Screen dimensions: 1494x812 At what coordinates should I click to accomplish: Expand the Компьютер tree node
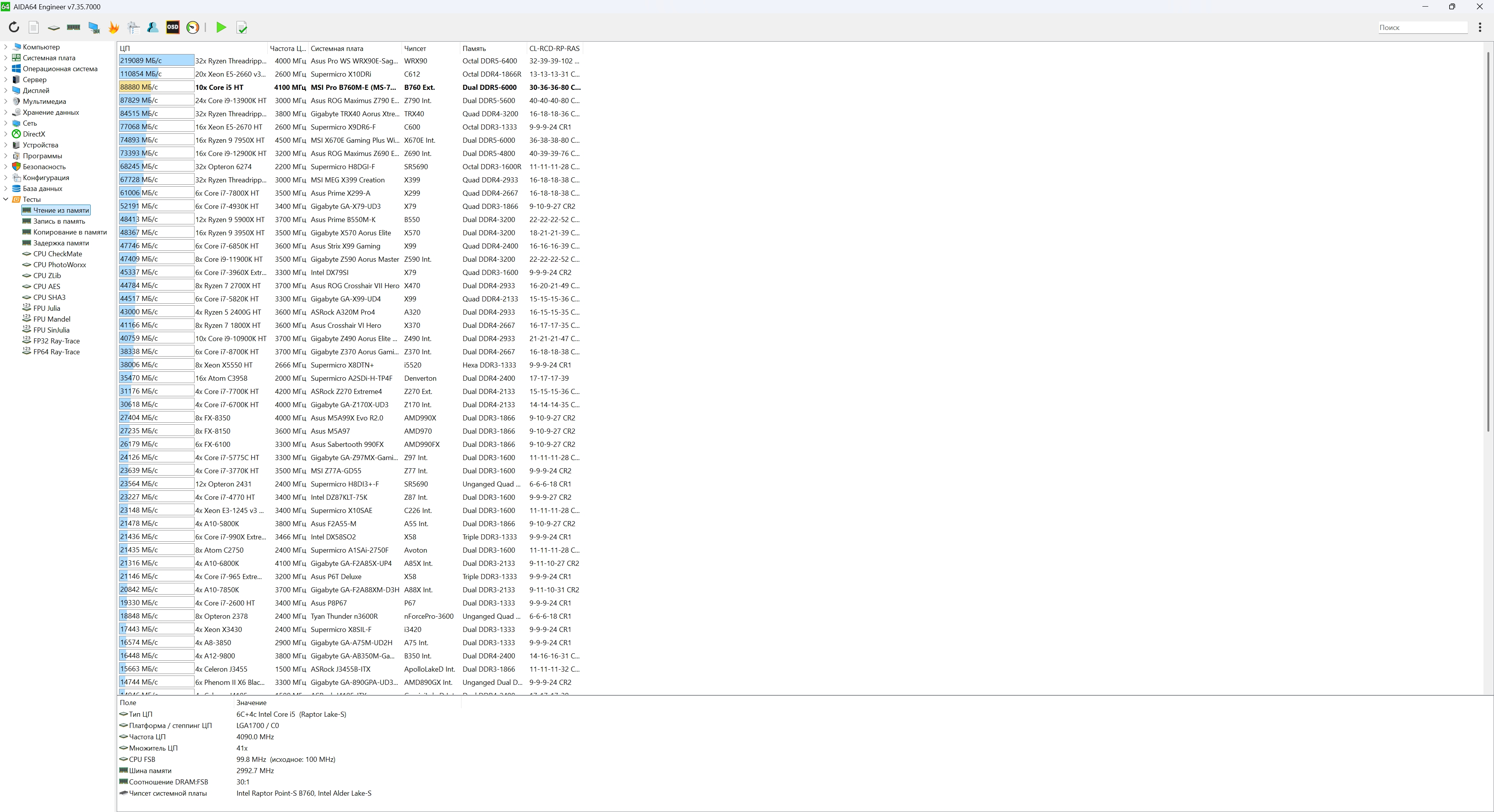tap(6, 47)
